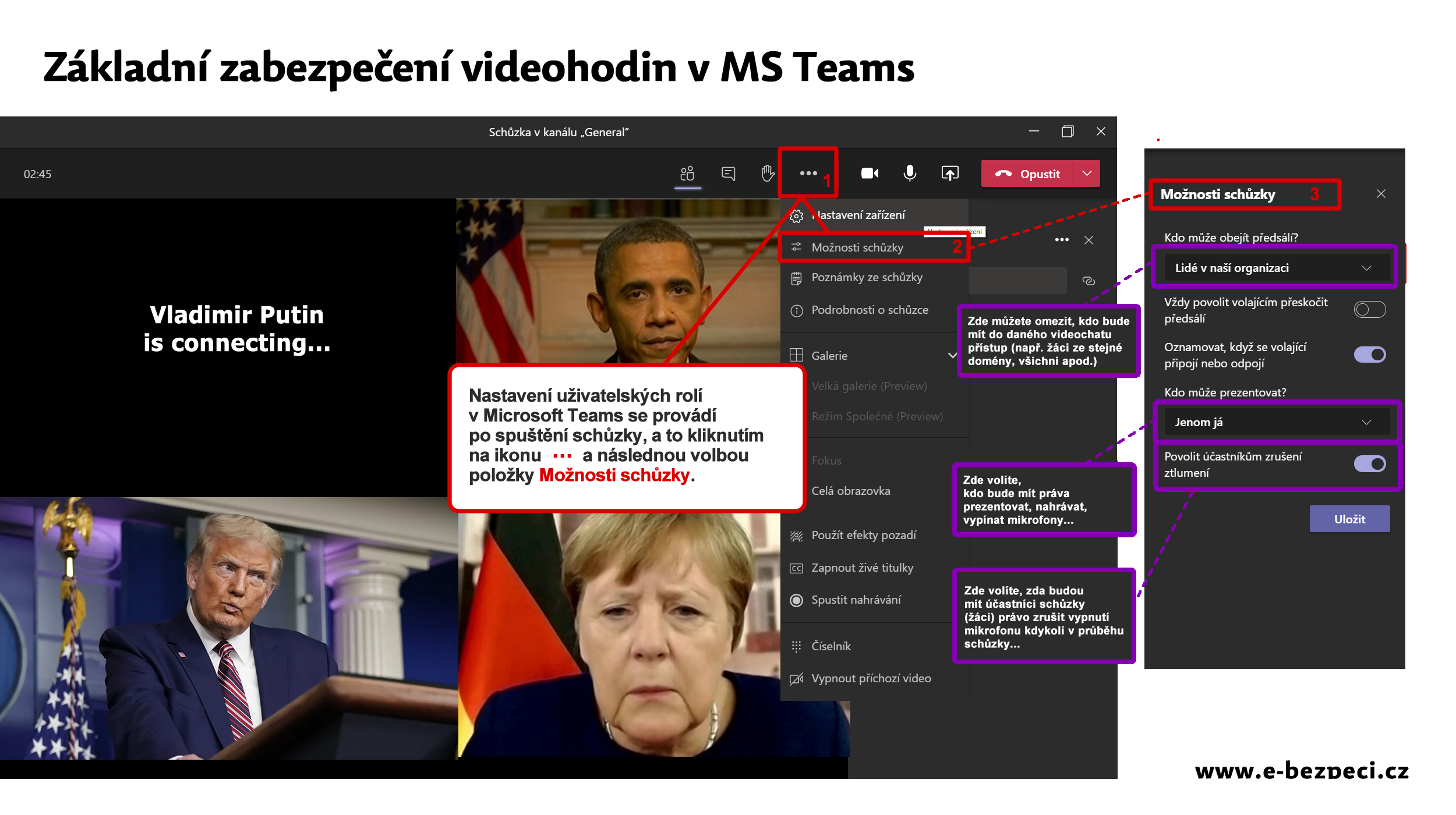The height and width of the screenshot is (815, 1456).
Task: Open the More actions three-dot menu
Action: click(x=808, y=173)
